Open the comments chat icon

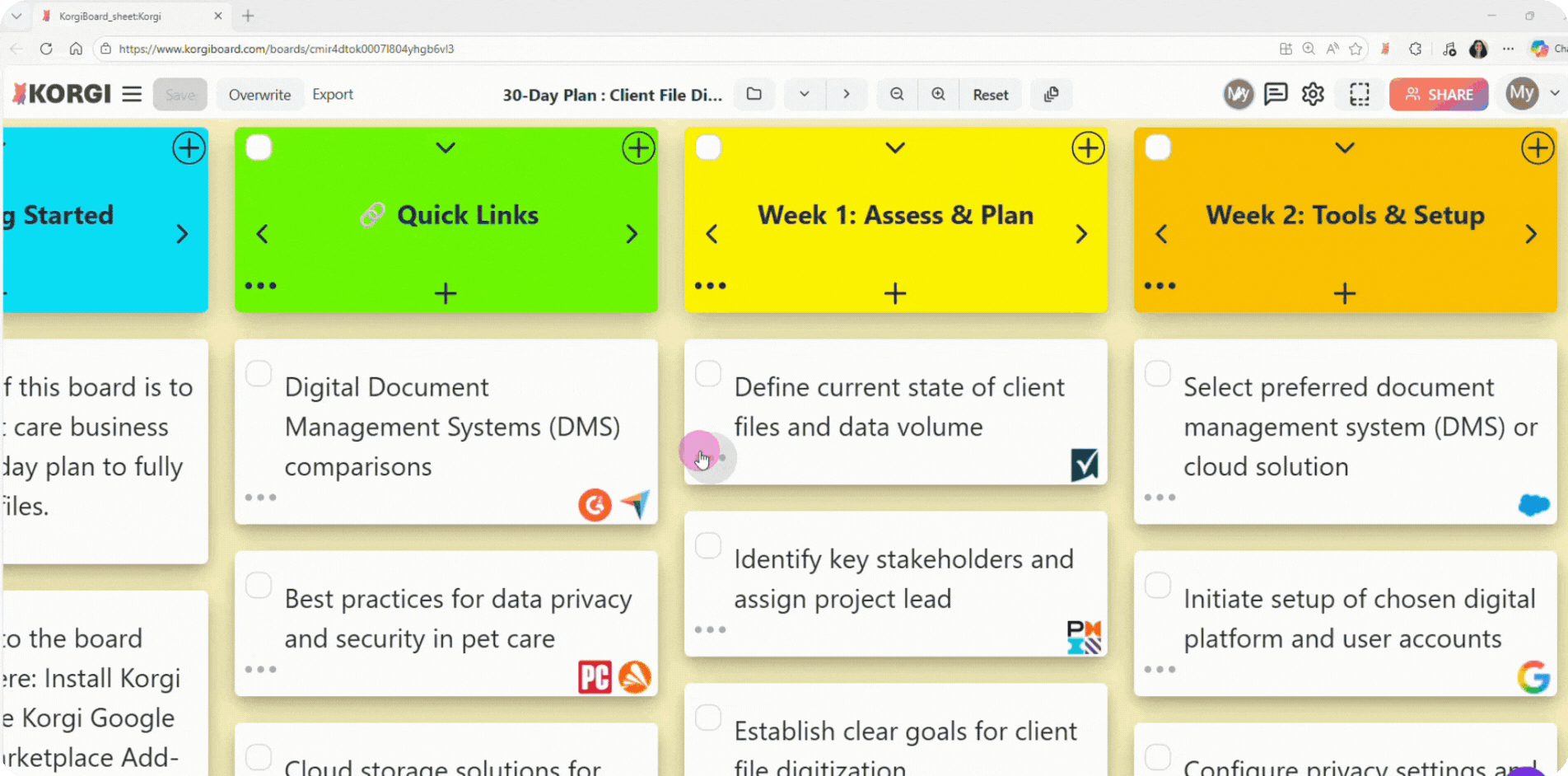click(1275, 94)
